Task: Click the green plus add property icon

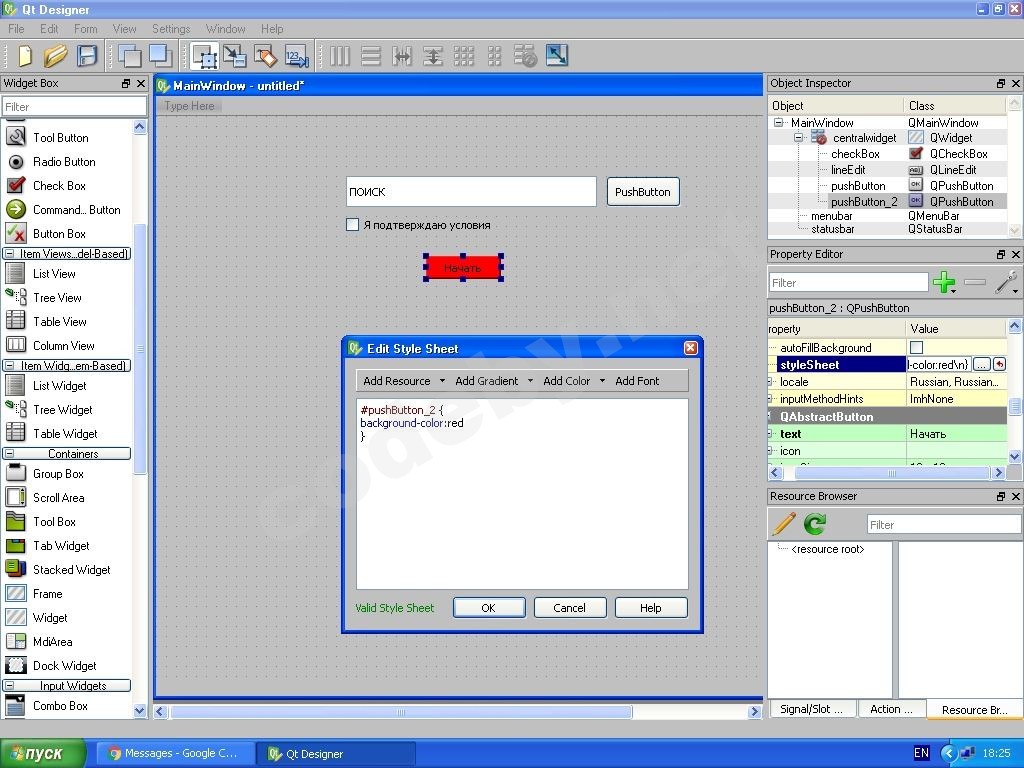Action: coord(943,283)
